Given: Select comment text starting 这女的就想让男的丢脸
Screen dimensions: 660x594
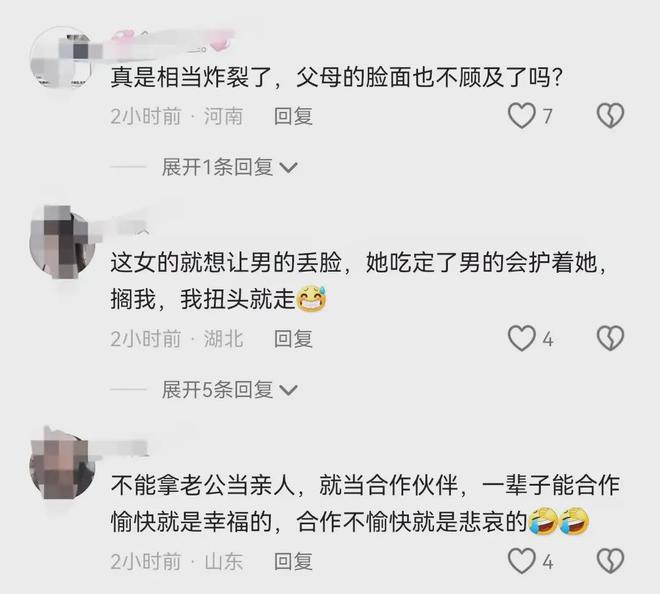Looking at the screenshot, I should coord(359,282).
